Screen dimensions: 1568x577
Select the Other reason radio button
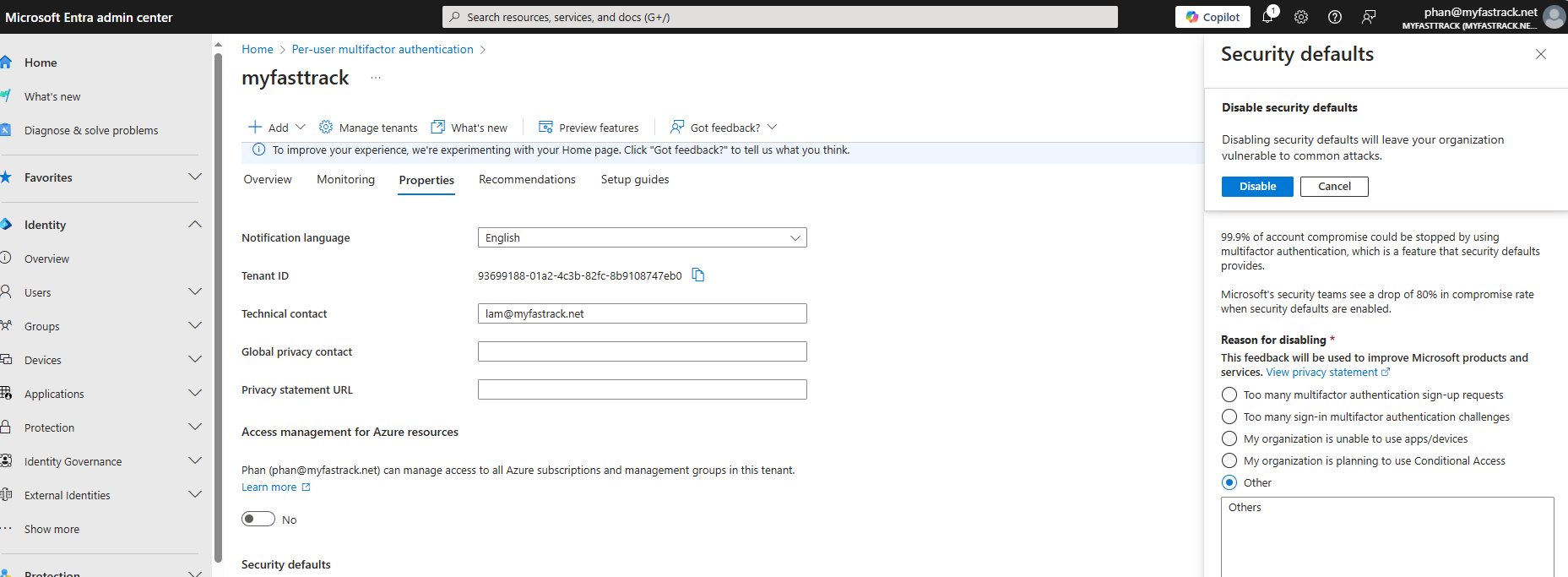1229,482
